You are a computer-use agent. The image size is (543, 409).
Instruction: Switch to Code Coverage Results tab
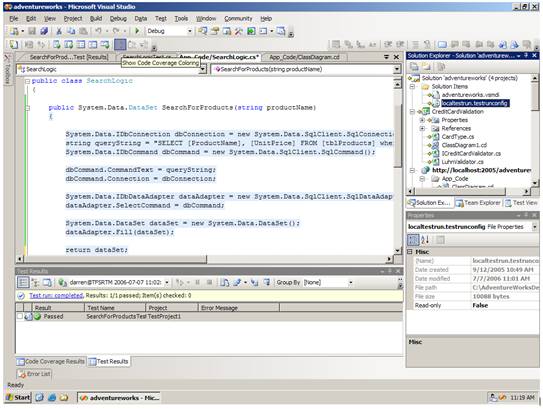click(51, 361)
